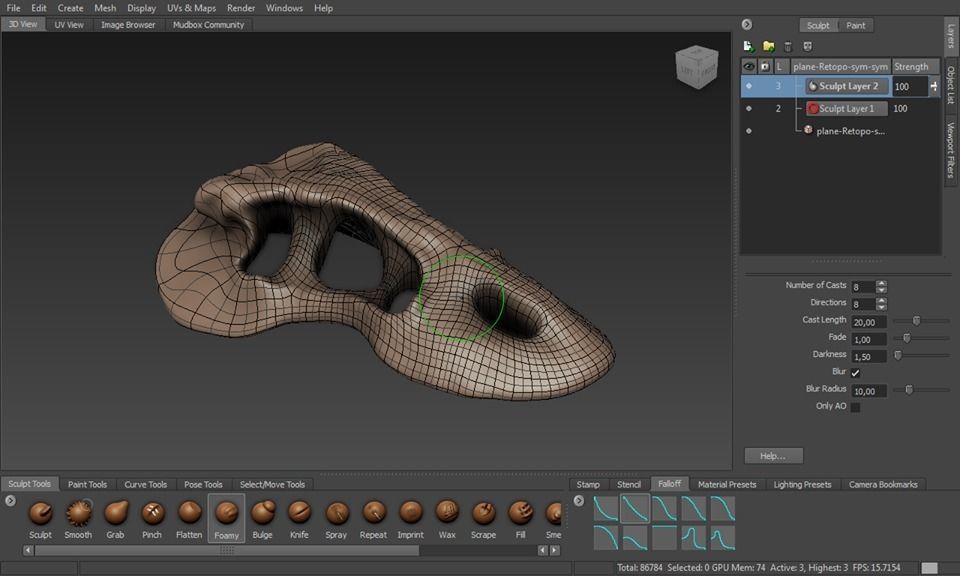Viewport: 960px width, 576px height.
Task: Decrease Directions value with down arrow
Action: pyautogui.click(x=881, y=307)
